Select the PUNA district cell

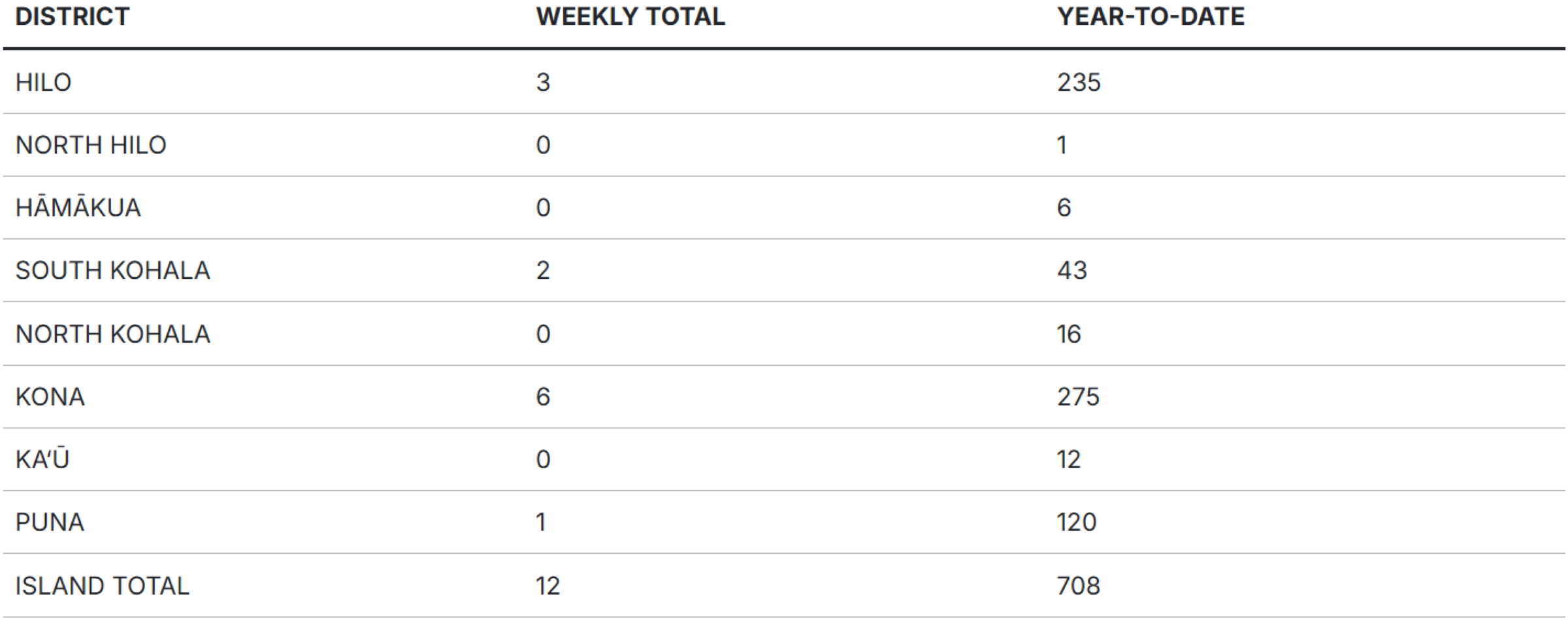click(x=50, y=522)
